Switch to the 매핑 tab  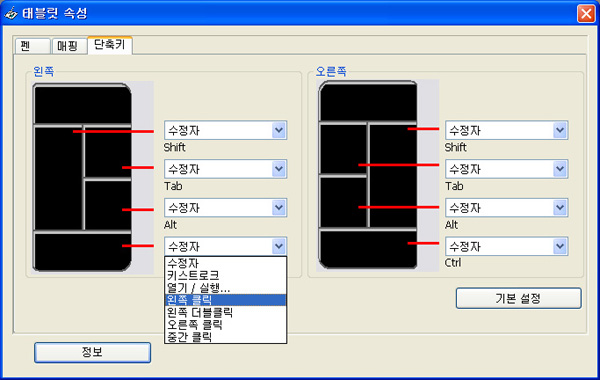[x=69, y=46]
